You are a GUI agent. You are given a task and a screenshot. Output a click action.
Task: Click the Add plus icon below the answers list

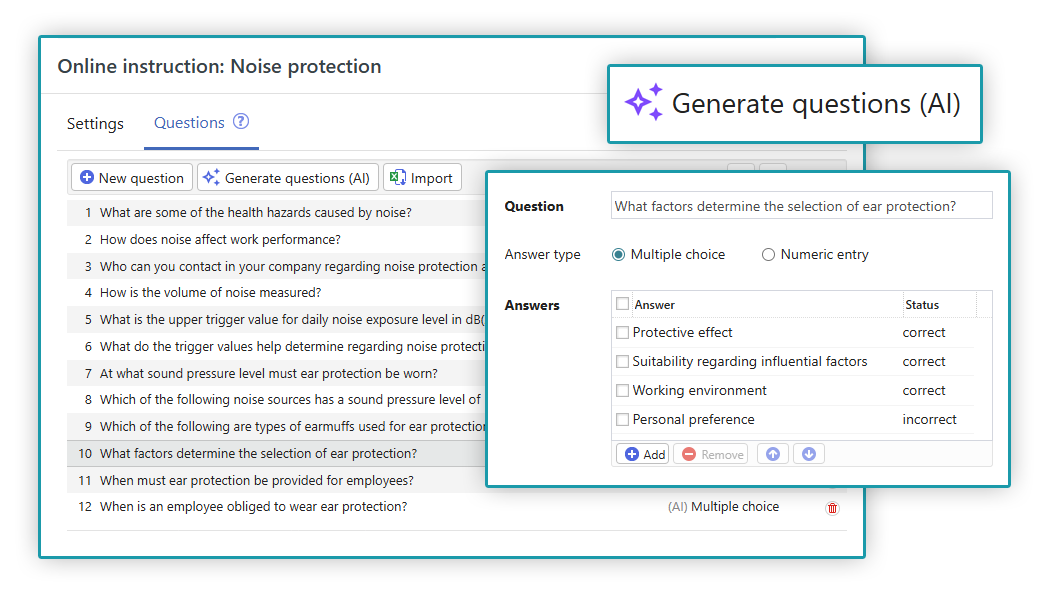pyautogui.click(x=632, y=453)
